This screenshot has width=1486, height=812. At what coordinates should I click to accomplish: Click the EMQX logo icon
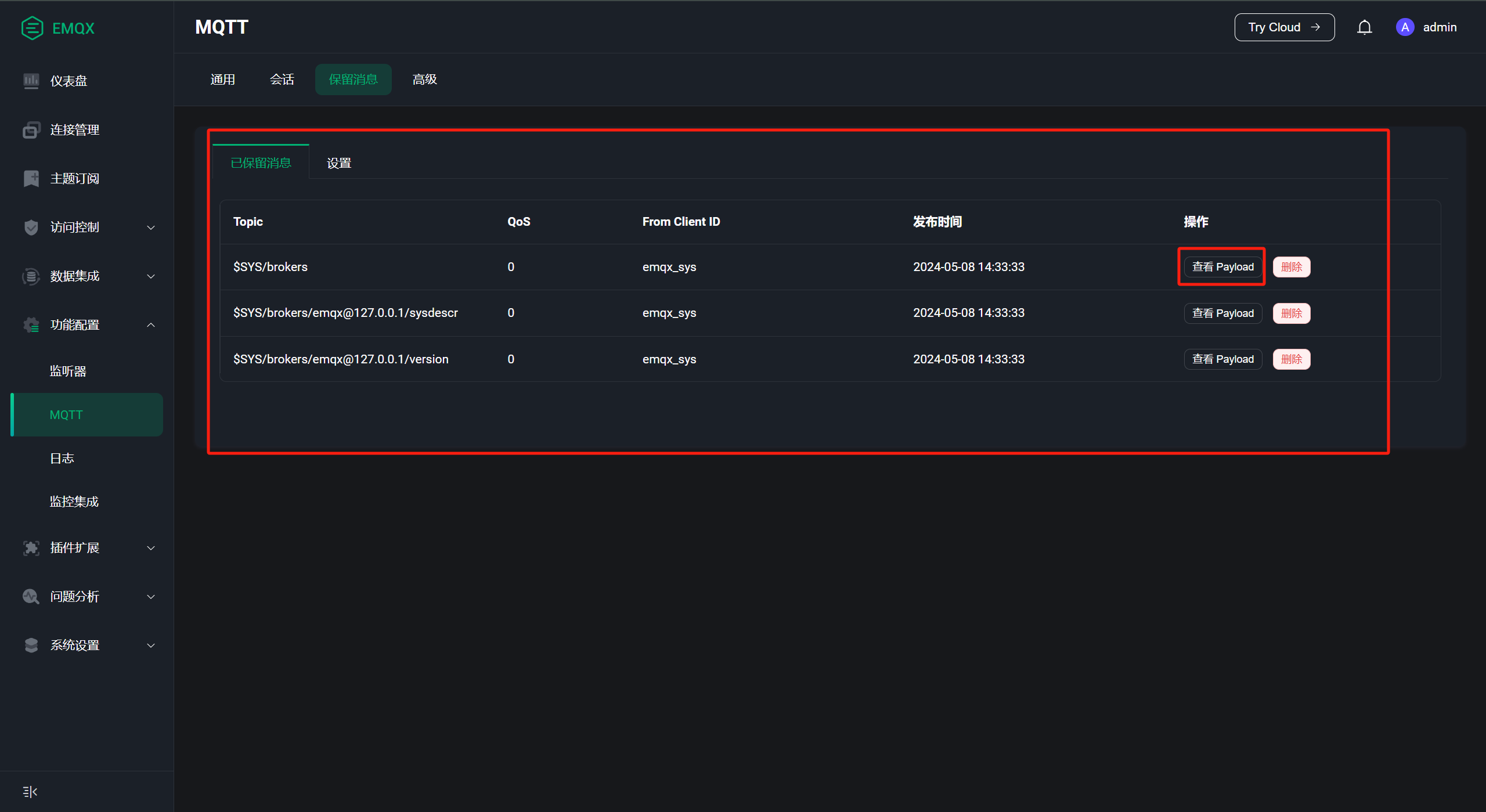32,28
